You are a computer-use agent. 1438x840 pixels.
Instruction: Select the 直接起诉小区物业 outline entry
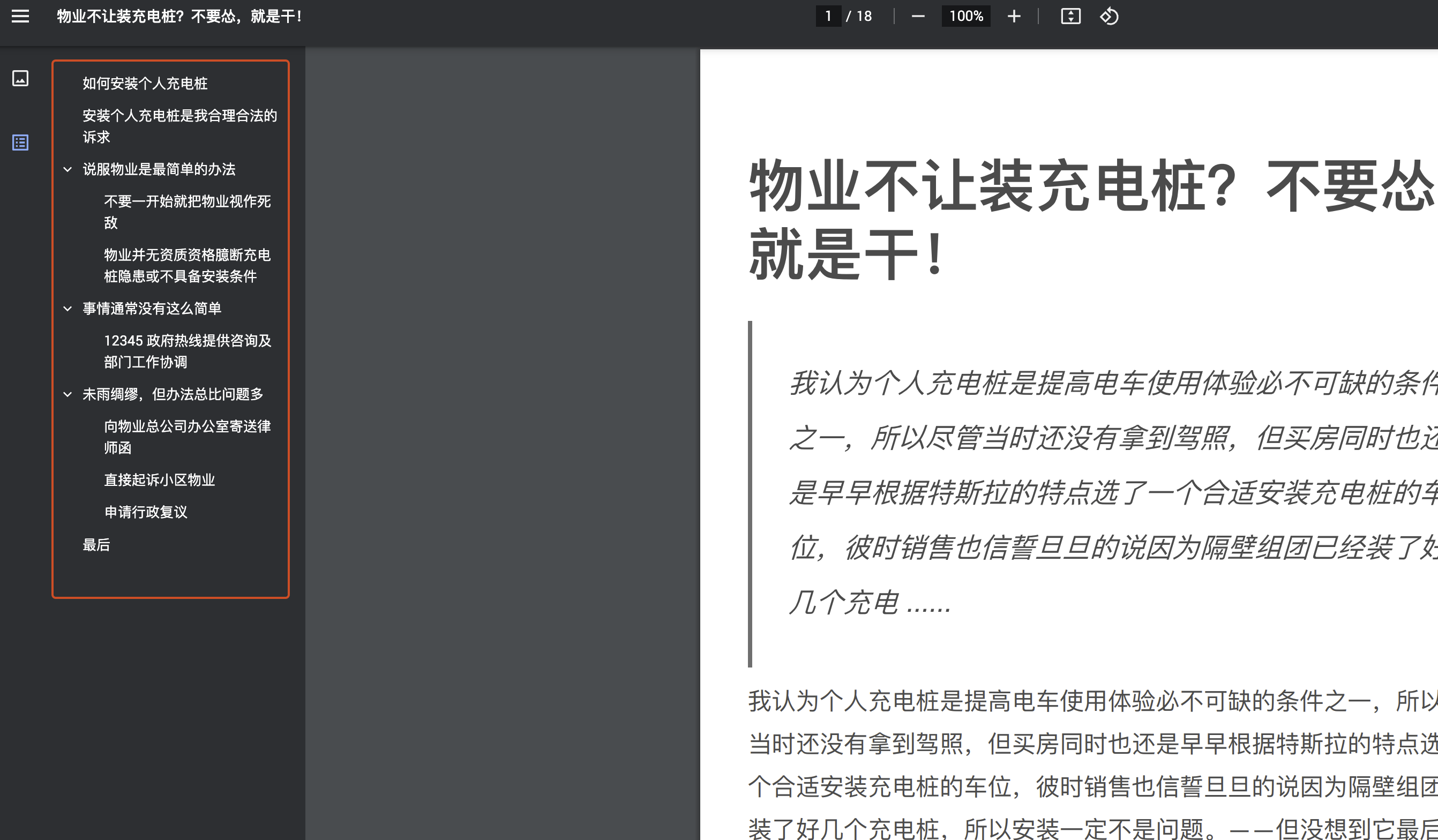click(160, 479)
